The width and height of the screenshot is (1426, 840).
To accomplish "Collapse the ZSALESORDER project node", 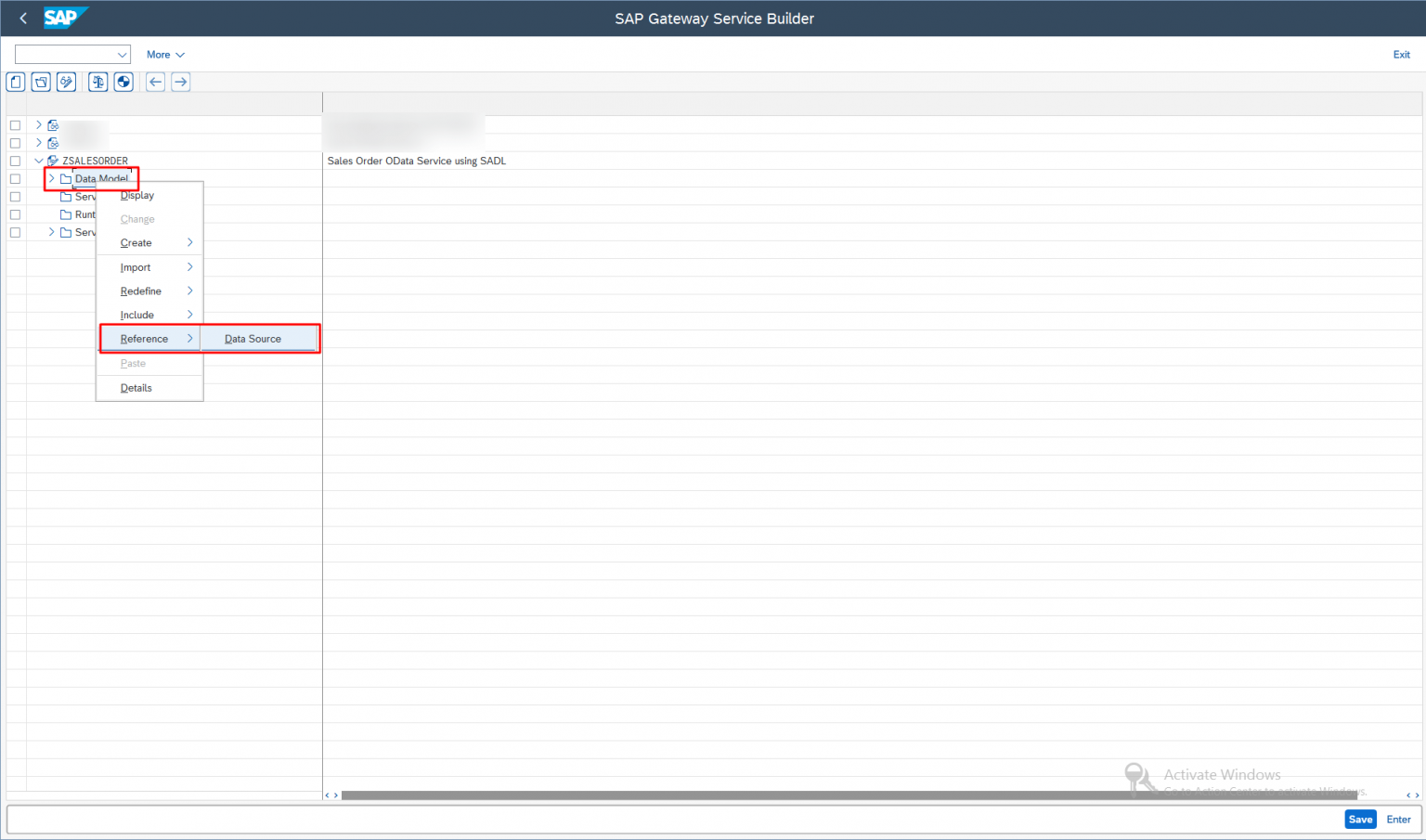I will pos(39,160).
